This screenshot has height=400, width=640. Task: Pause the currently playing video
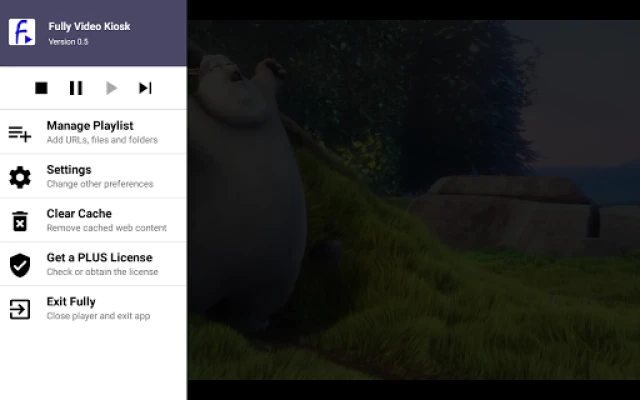[76, 88]
